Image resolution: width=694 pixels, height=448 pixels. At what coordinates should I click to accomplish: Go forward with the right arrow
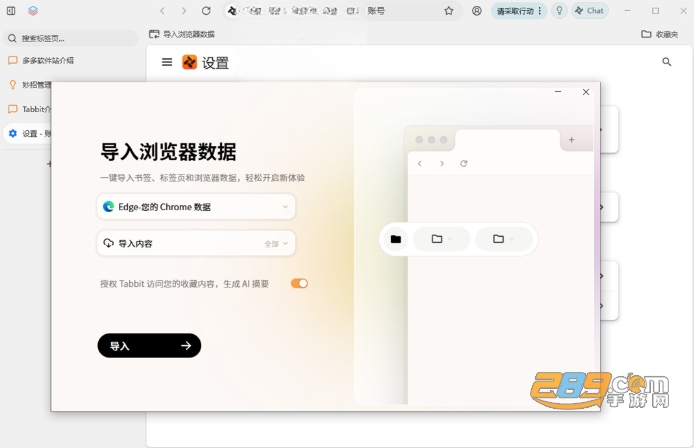[184, 11]
